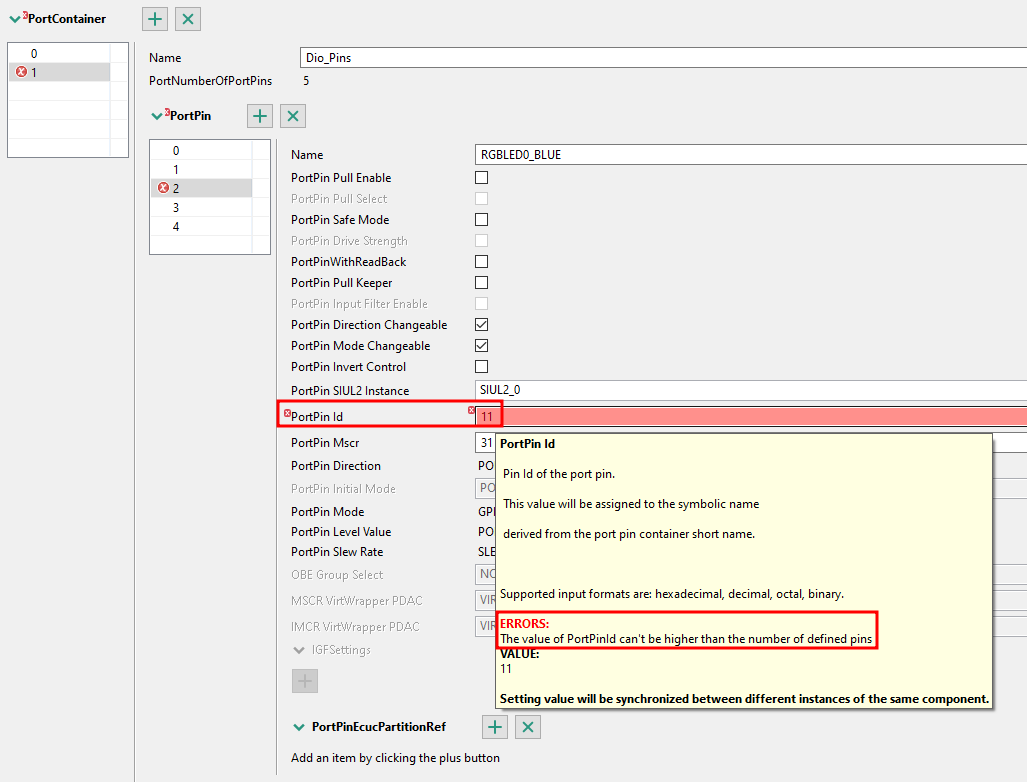The image size is (1027, 782).
Task: Click the error icon inside the PortPin Id field
Action: [473, 411]
